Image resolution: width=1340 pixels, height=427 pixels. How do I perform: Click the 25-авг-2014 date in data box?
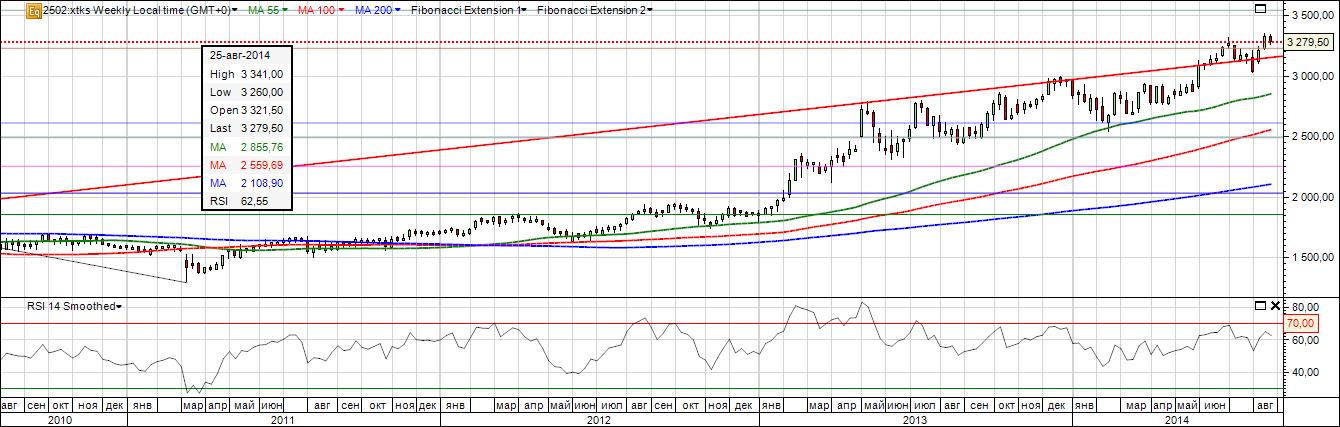coord(242,56)
